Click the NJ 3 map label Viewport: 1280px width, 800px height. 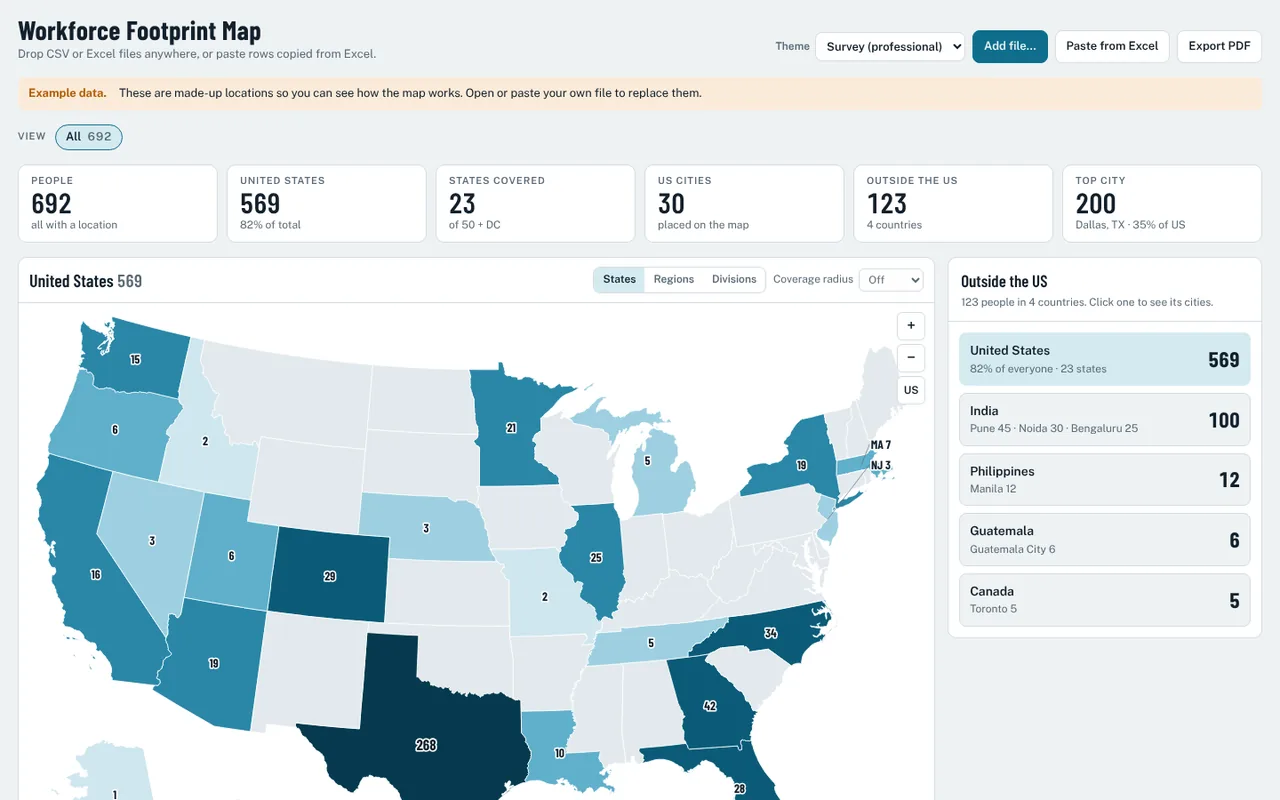click(x=880, y=465)
